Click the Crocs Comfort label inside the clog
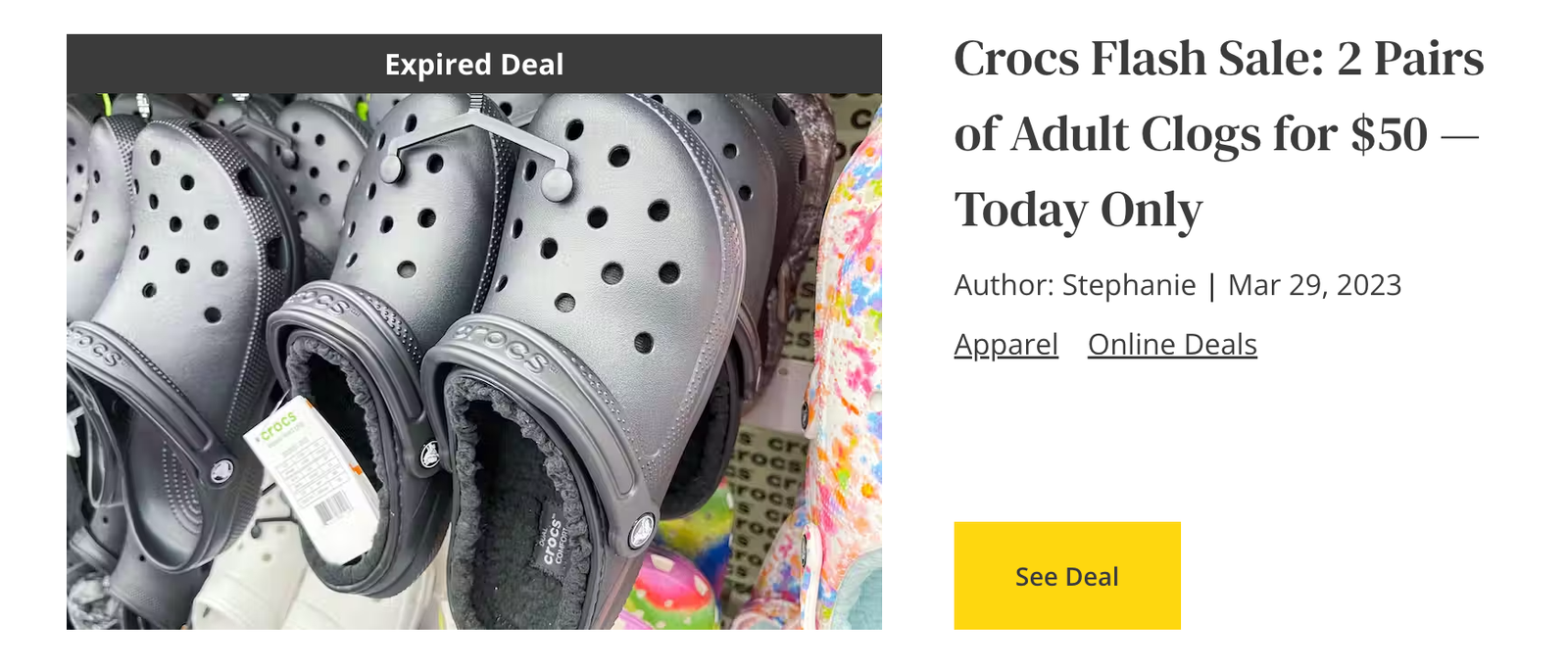 pyautogui.click(x=553, y=541)
